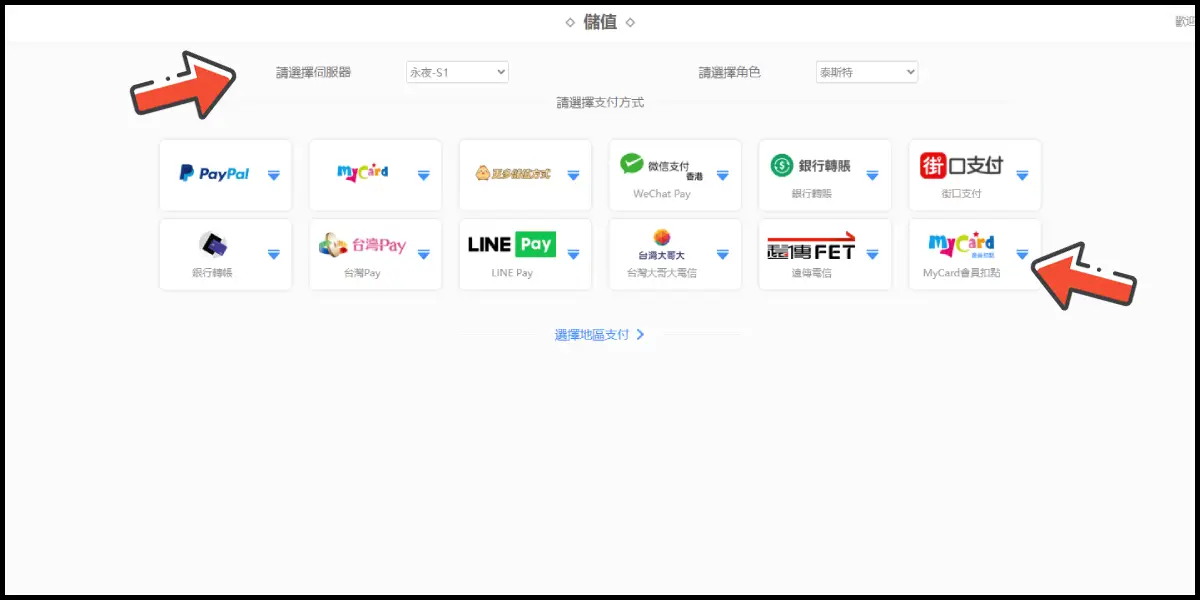Select the purple card bank transfer icon

213,244
